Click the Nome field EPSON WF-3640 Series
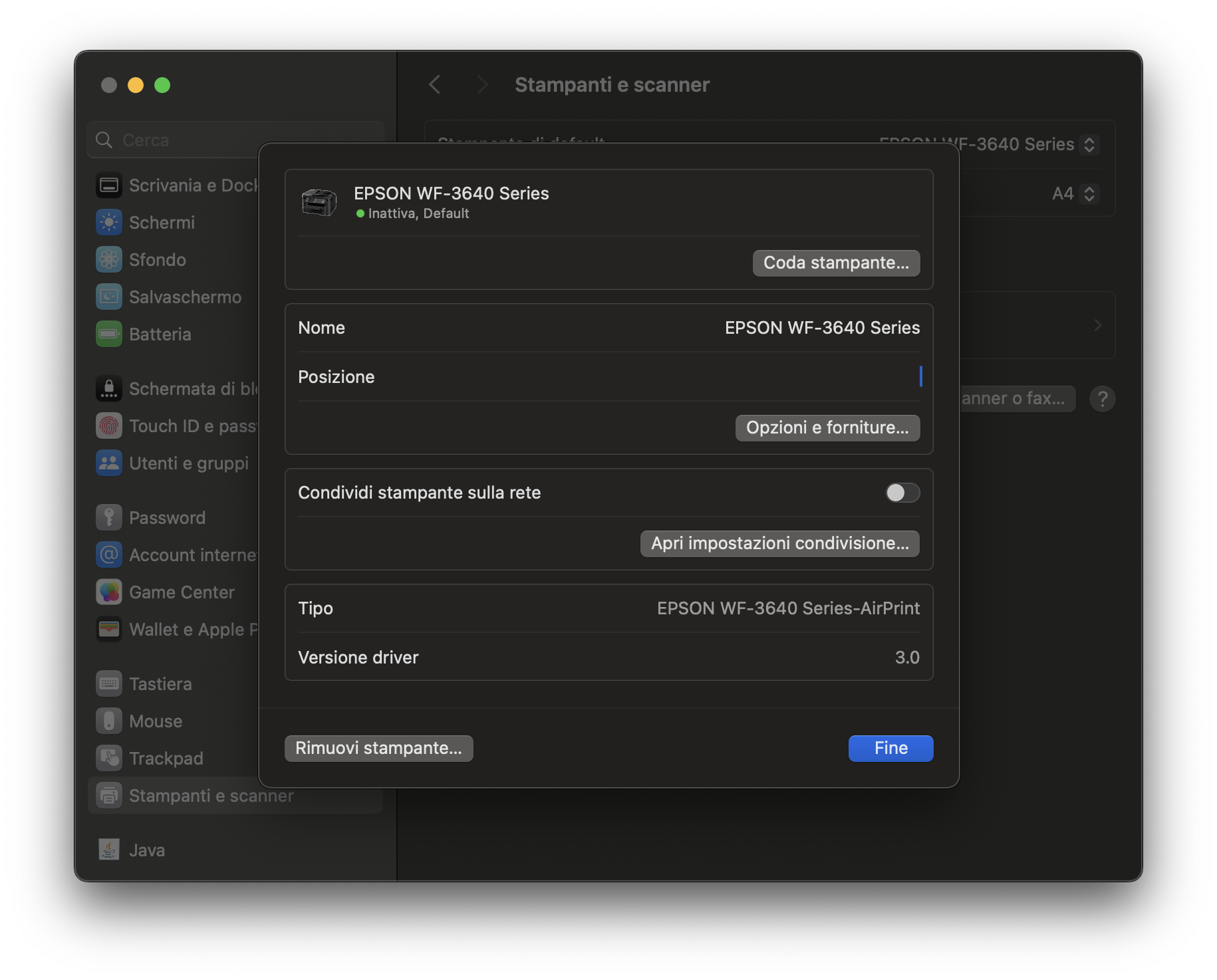The width and height of the screenshot is (1217, 980). [822, 328]
